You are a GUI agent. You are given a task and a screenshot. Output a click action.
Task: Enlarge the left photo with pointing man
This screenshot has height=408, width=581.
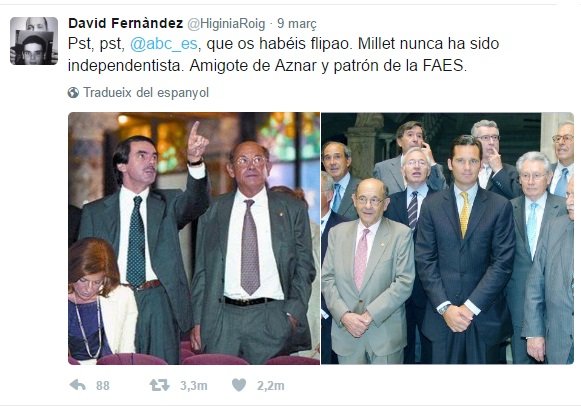[x=194, y=238]
